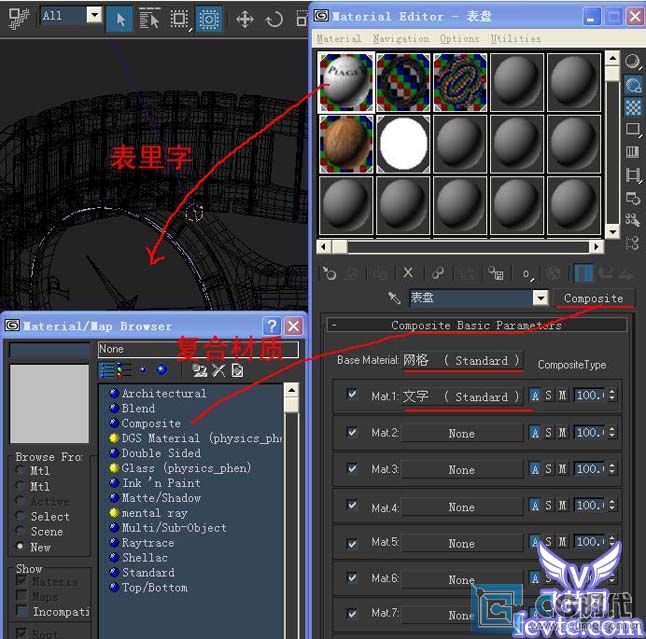Click Mat.1 amount spinner arrows
The height and width of the screenshot is (639, 646).
pyautogui.click(x=612, y=395)
